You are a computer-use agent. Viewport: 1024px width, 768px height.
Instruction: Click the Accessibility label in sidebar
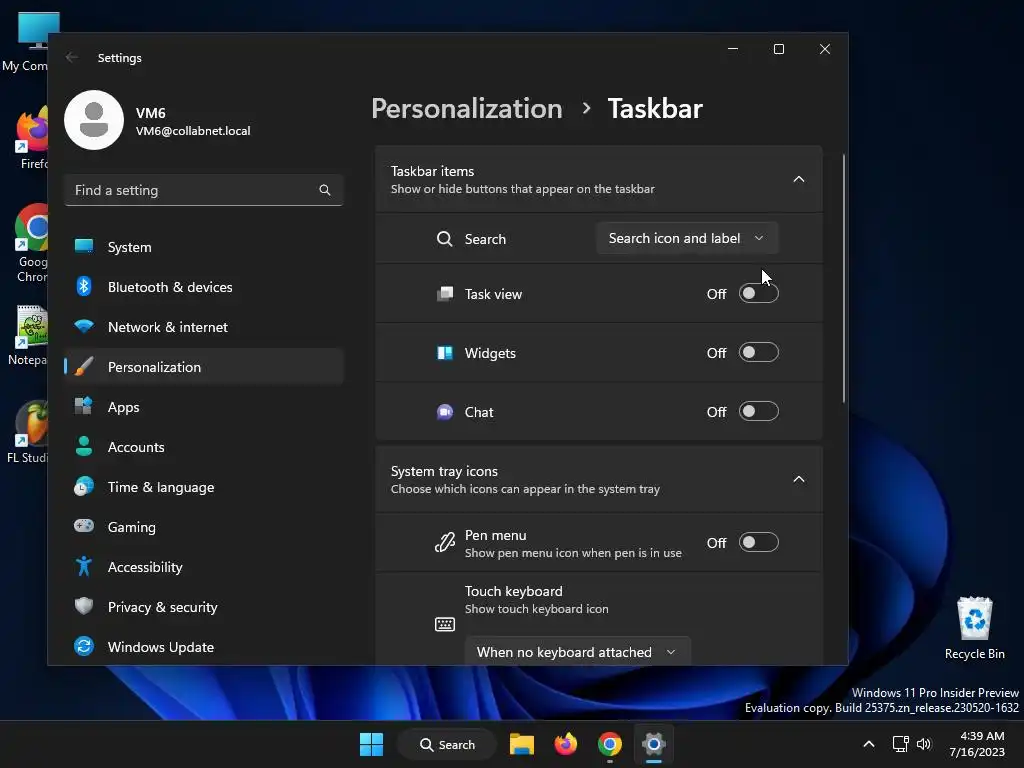click(x=145, y=567)
